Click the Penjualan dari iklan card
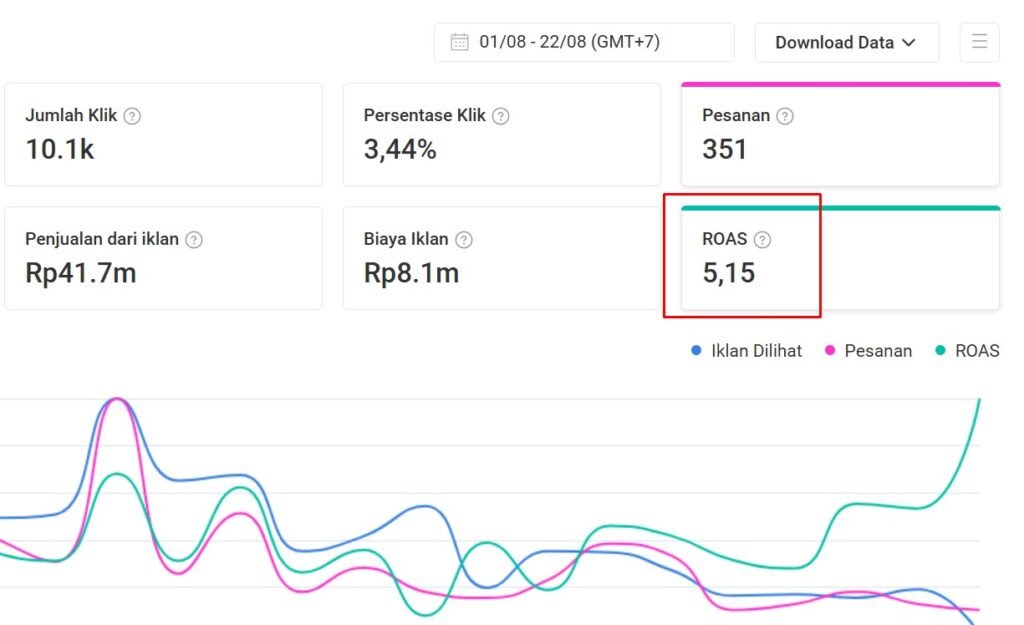The height and width of the screenshot is (625, 1024). pos(163,259)
